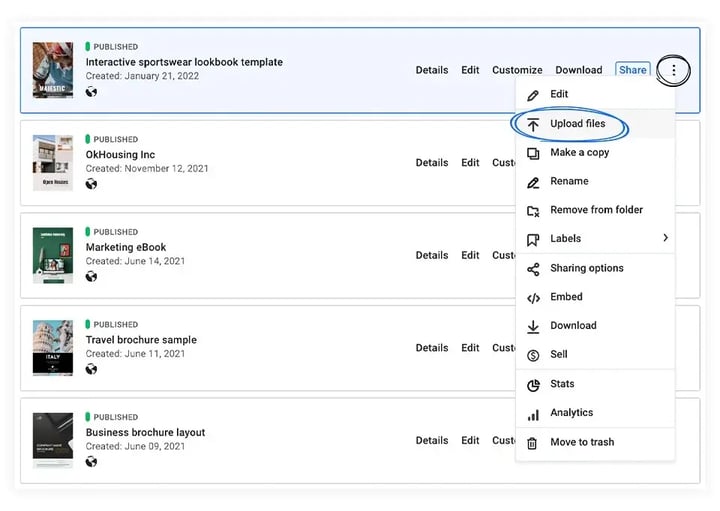Click globe icon under Business brochure layout

pos(91,461)
